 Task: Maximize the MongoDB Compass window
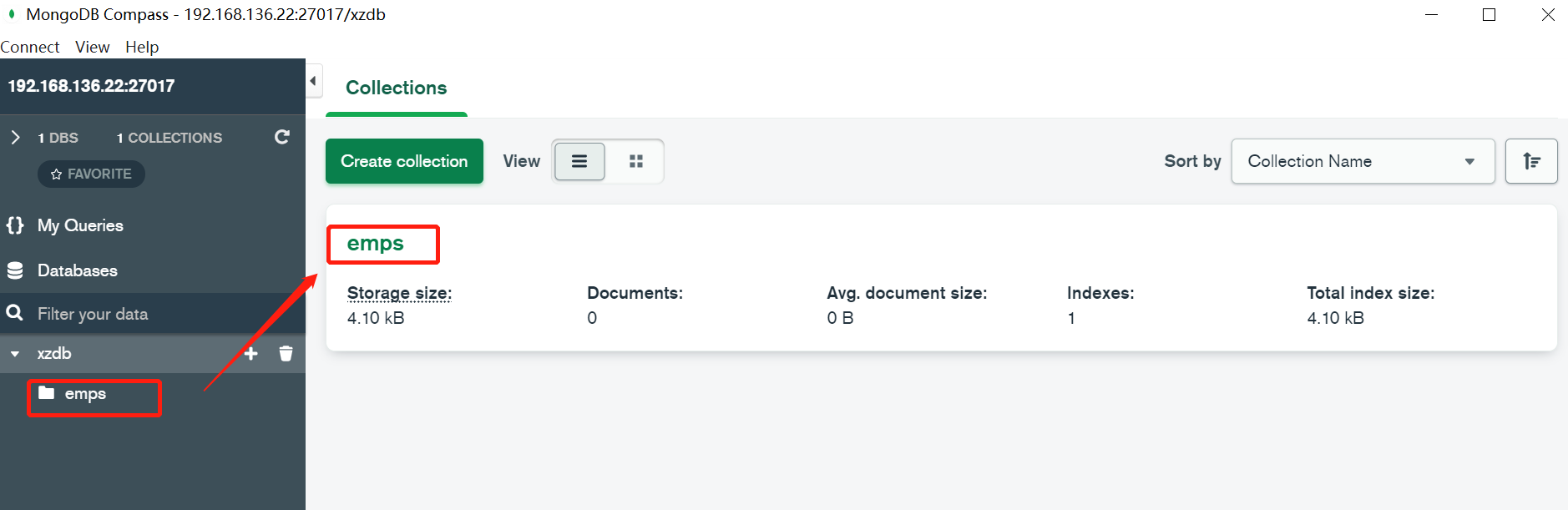[1489, 14]
